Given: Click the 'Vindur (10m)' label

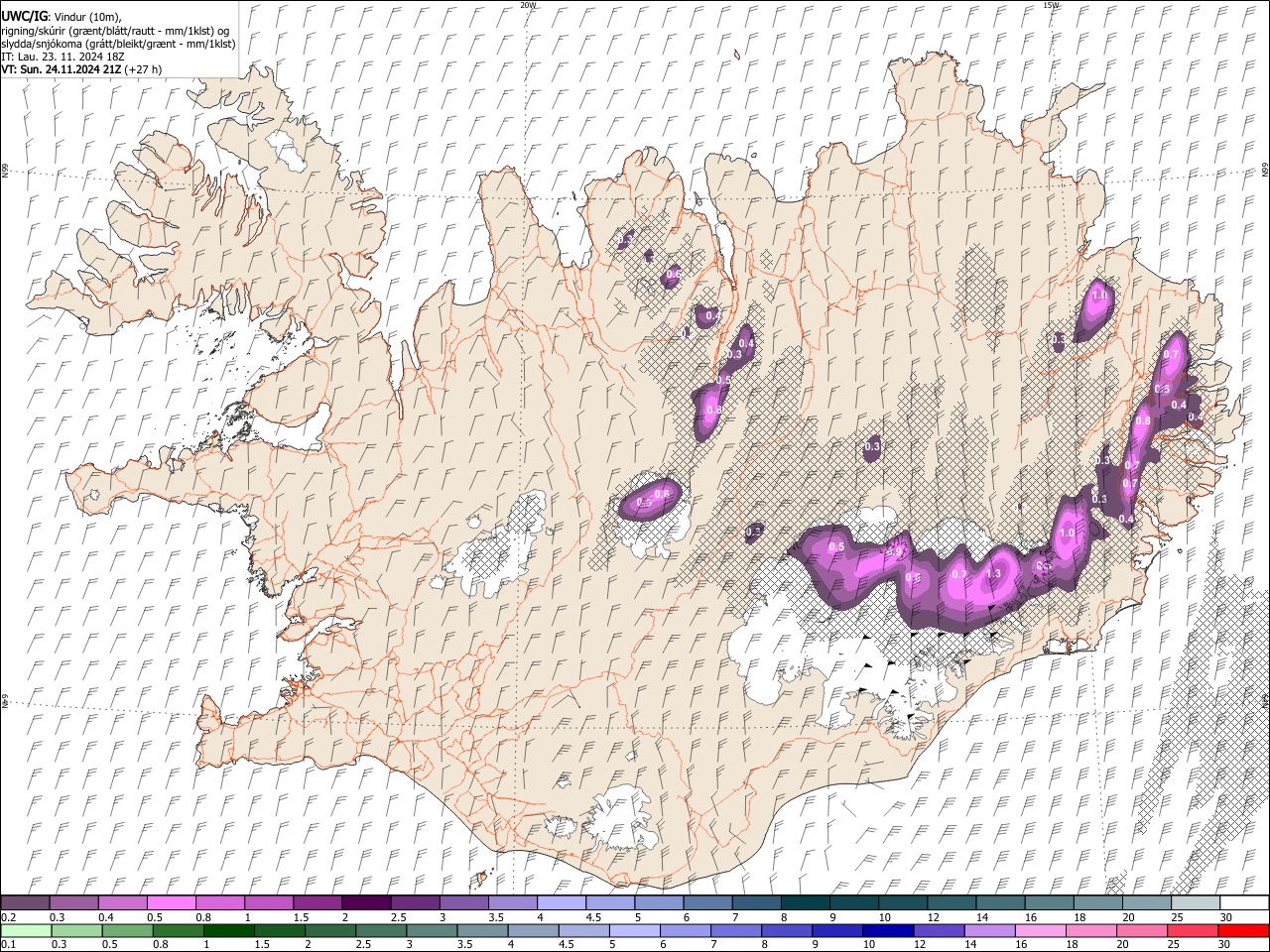Looking at the screenshot, I should (x=87, y=16).
